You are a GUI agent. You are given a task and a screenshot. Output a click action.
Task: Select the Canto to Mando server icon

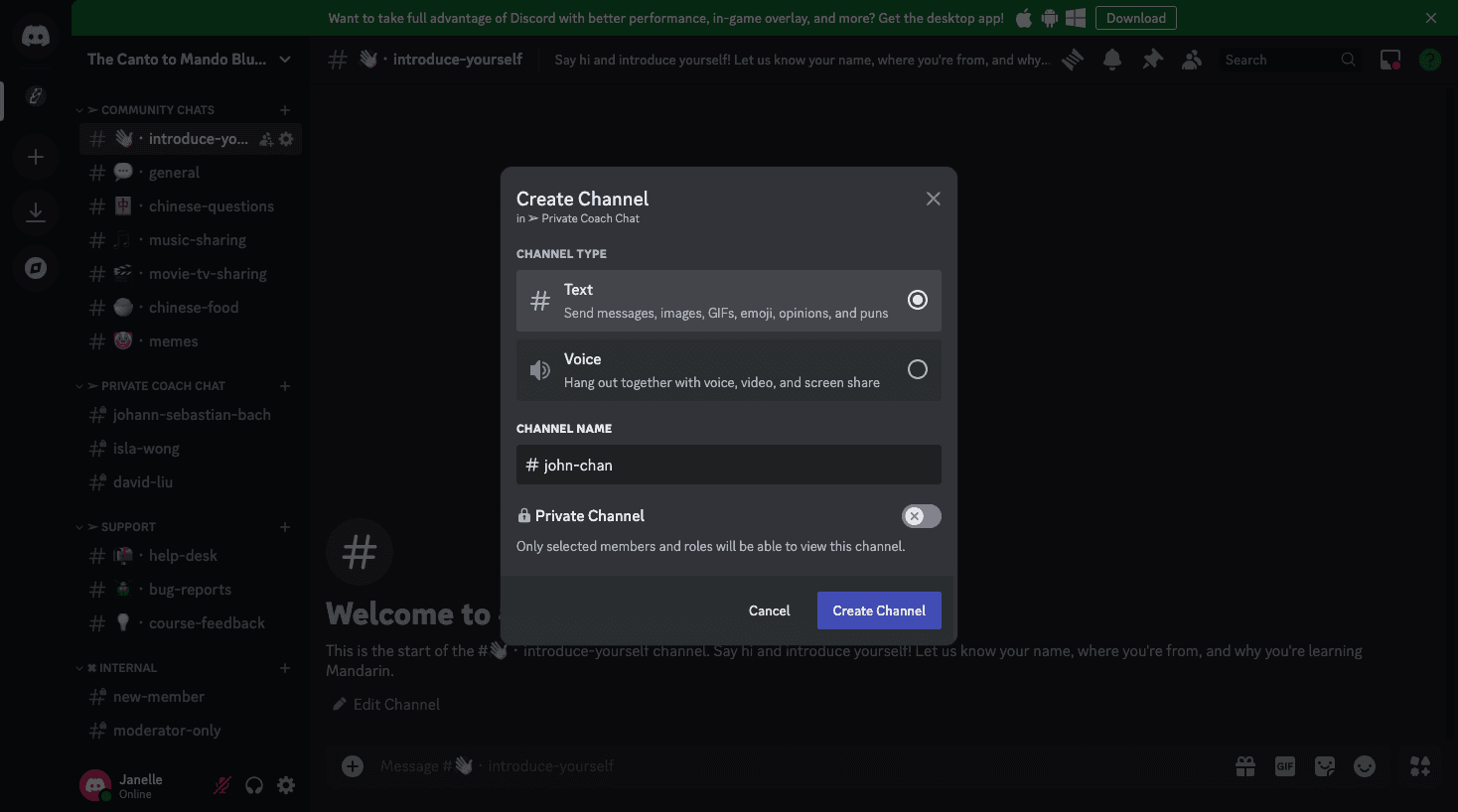click(36, 96)
